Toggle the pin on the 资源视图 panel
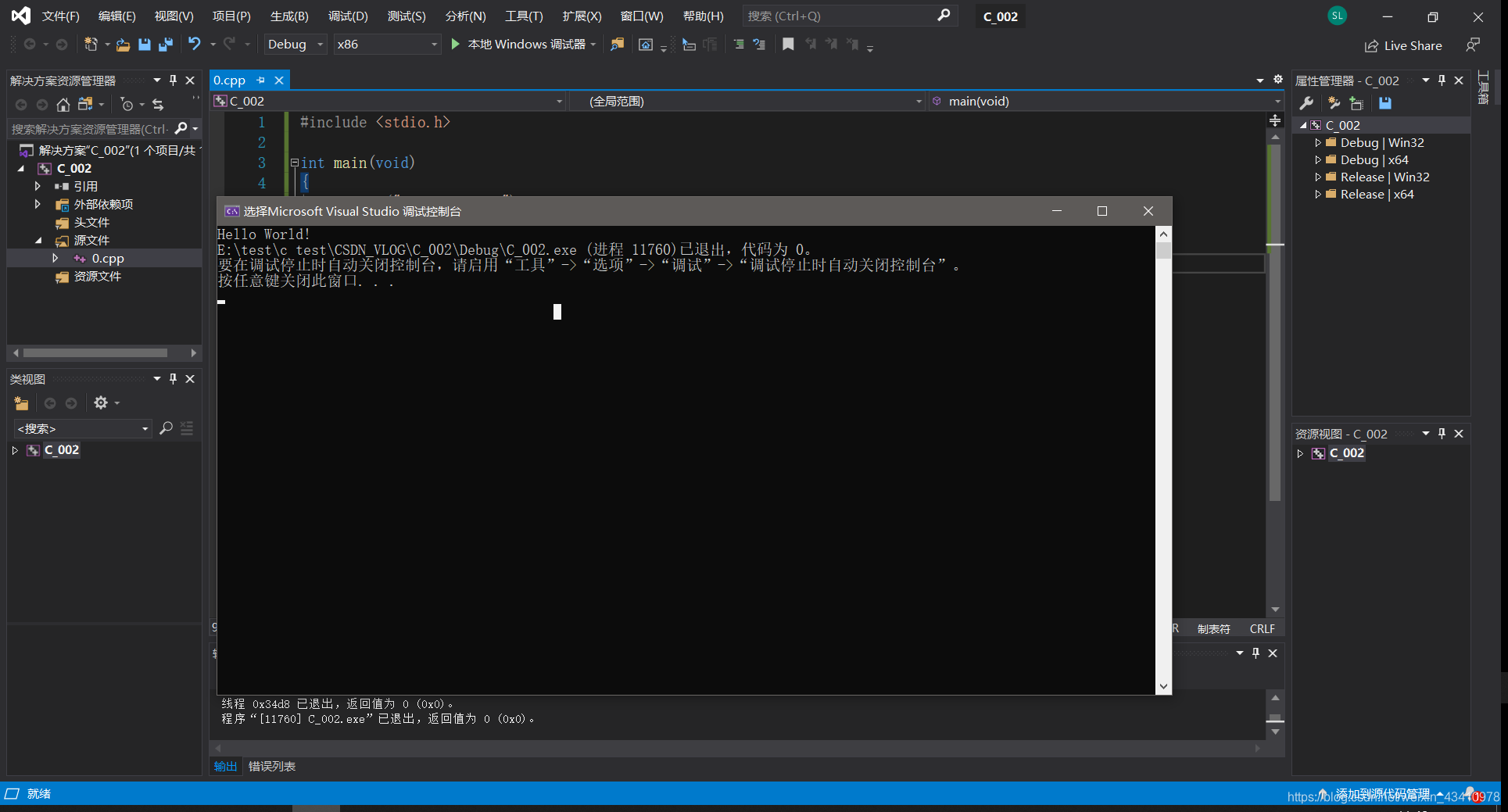 coord(1442,433)
